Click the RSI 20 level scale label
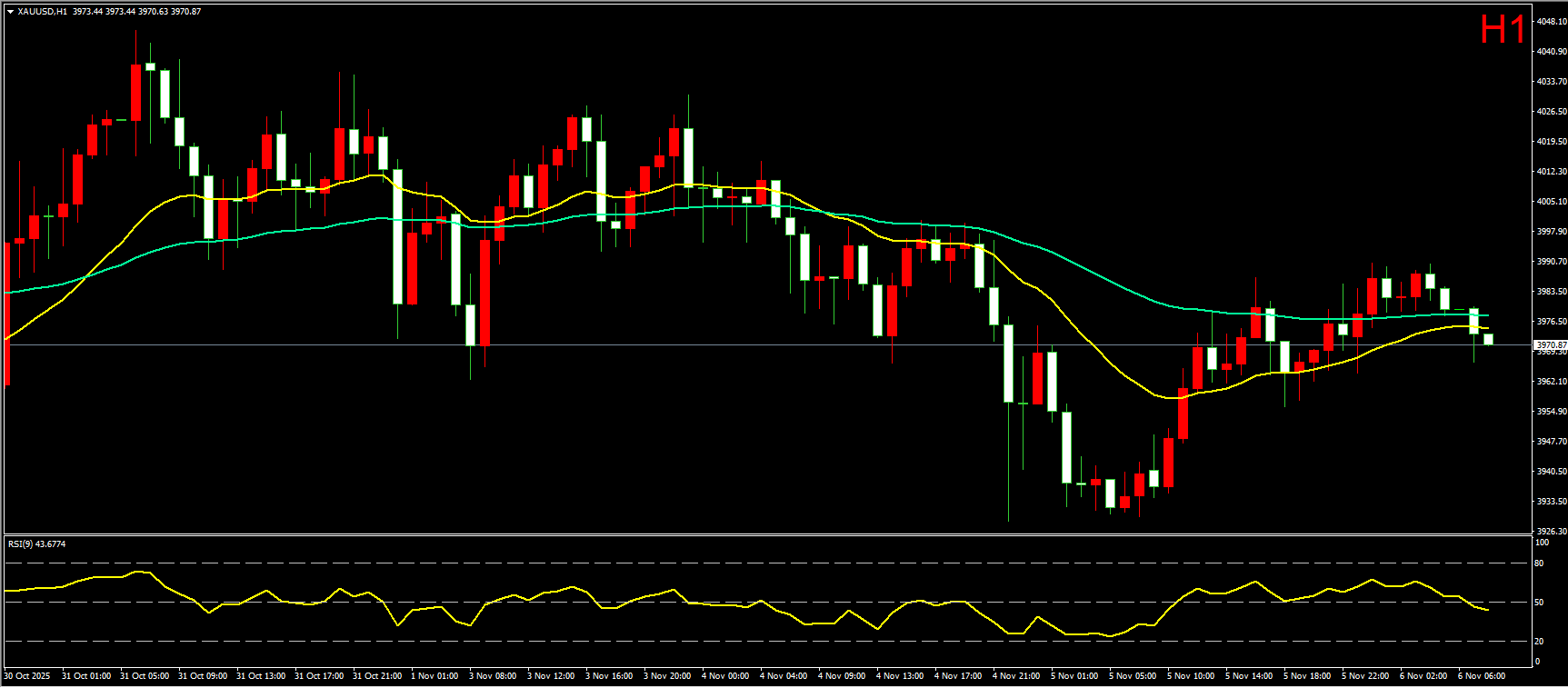1568x688 pixels. click(x=1539, y=642)
